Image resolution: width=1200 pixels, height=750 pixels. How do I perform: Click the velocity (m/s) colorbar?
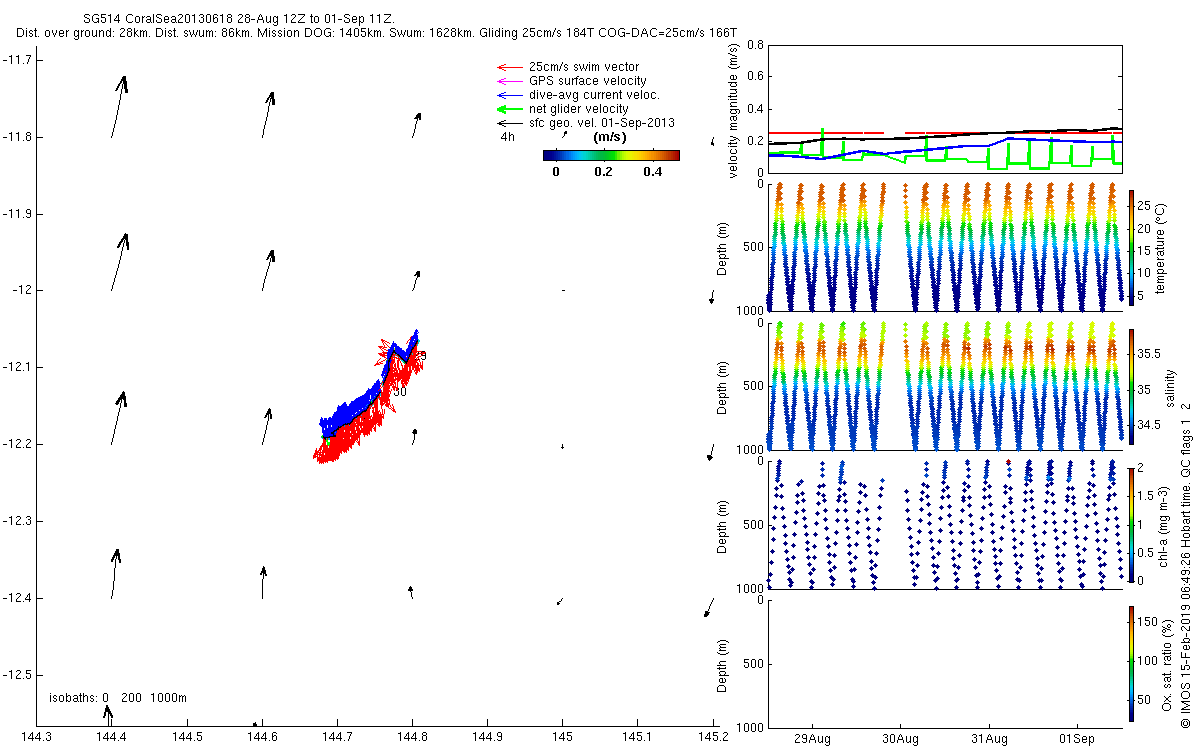click(611, 155)
